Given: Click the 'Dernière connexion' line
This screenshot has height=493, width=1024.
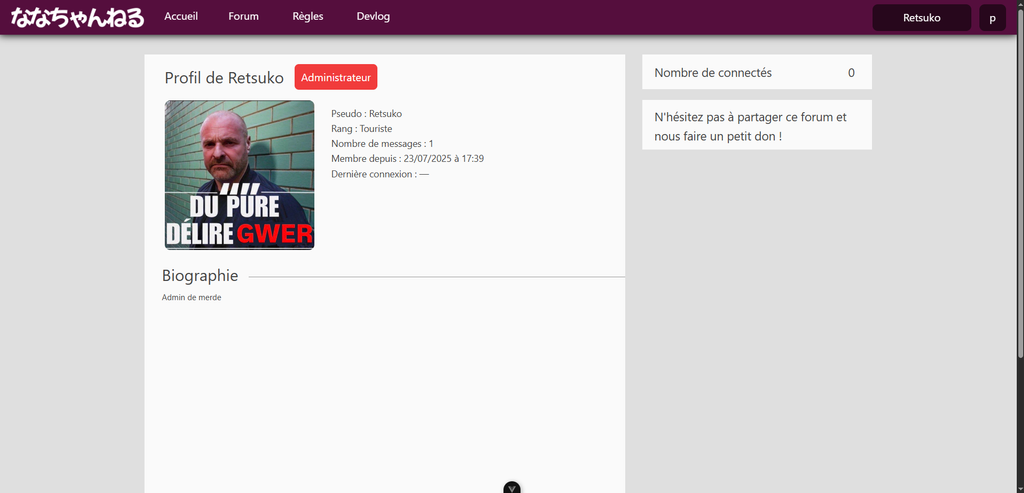Looking at the screenshot, I should tap(379, 174).
